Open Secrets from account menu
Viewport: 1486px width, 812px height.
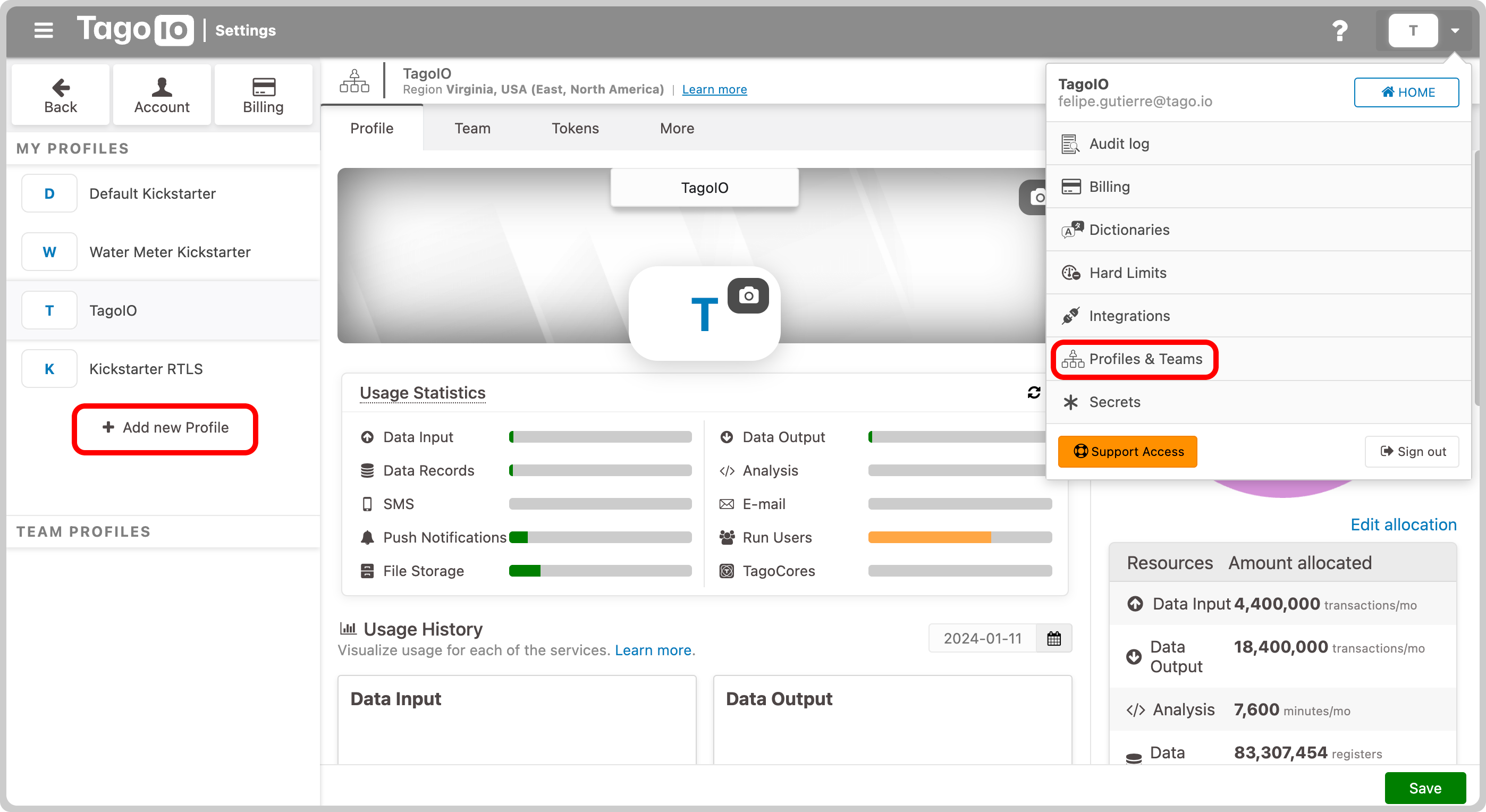click(x=1257, y=402)
